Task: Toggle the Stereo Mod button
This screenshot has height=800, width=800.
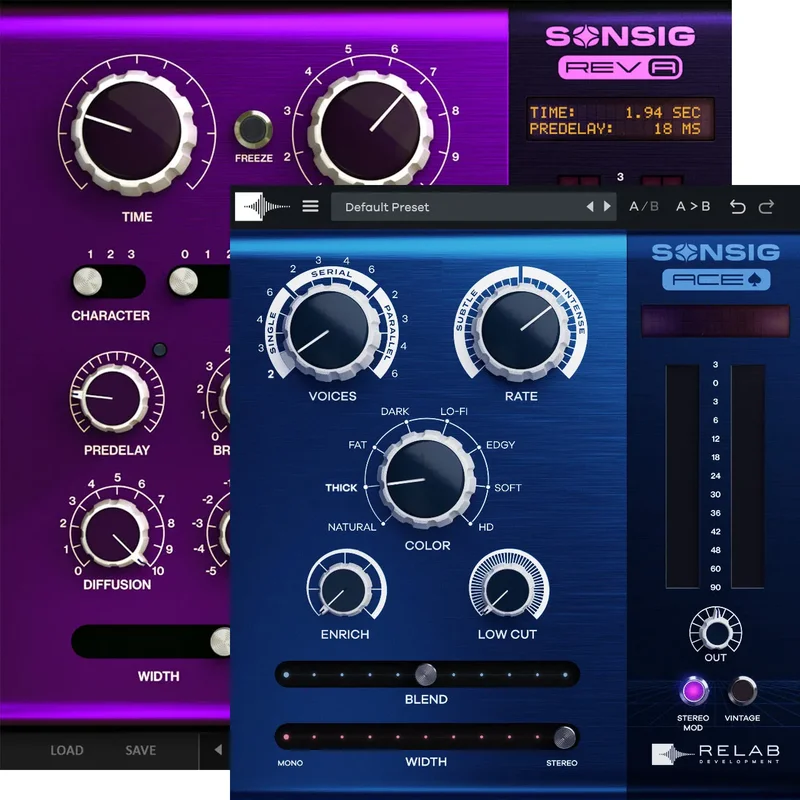Action: (x=694, y=691)
